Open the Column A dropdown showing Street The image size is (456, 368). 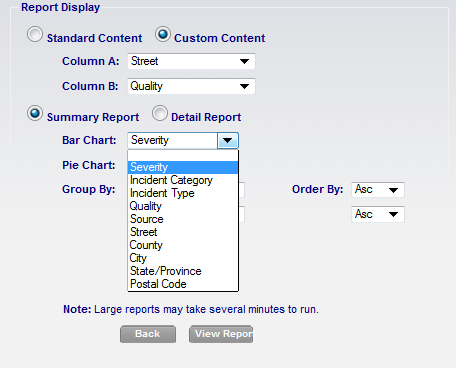(x=191, y=61)
